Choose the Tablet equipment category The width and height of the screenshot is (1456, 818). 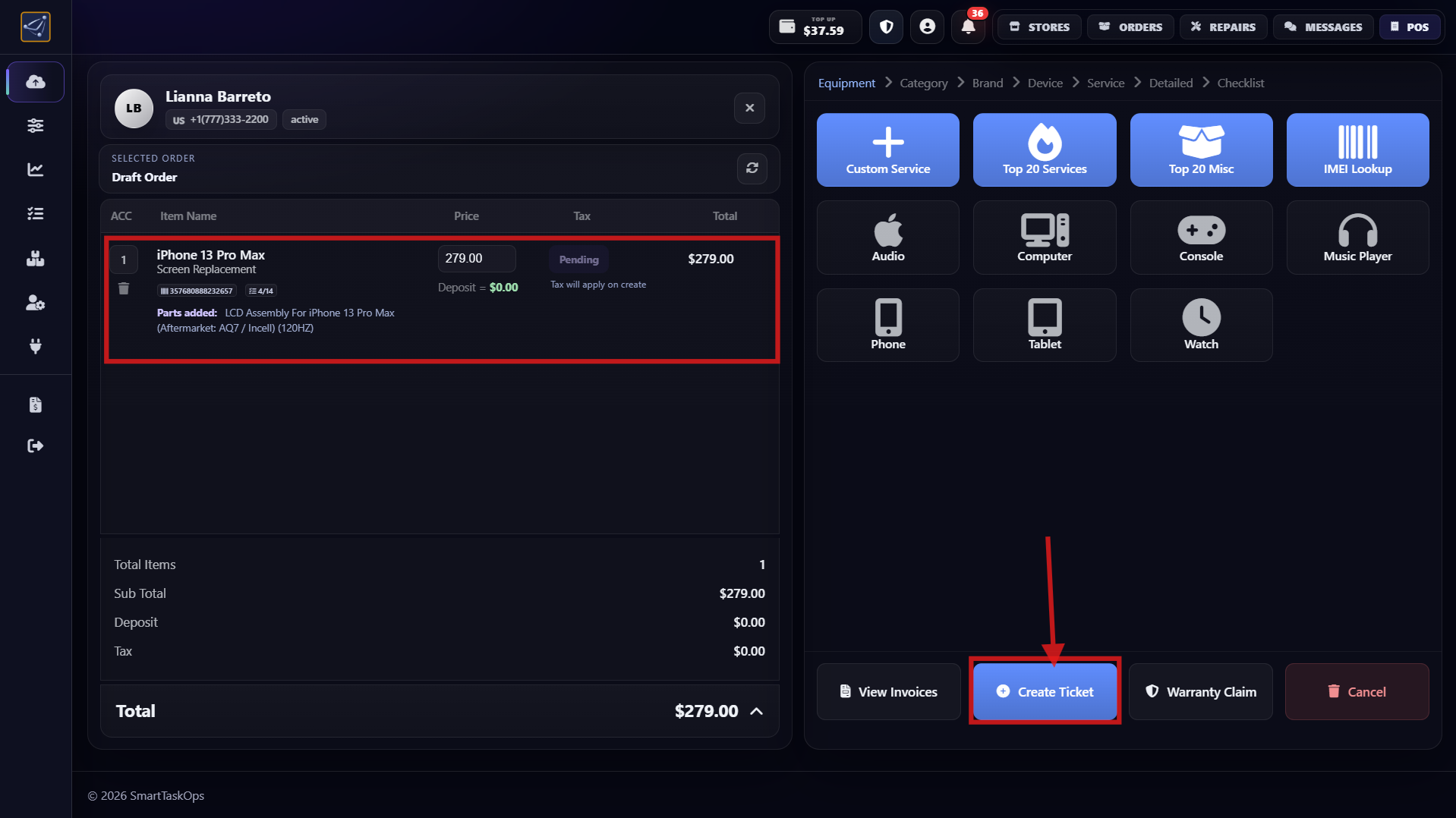(x=1045, y=326)
